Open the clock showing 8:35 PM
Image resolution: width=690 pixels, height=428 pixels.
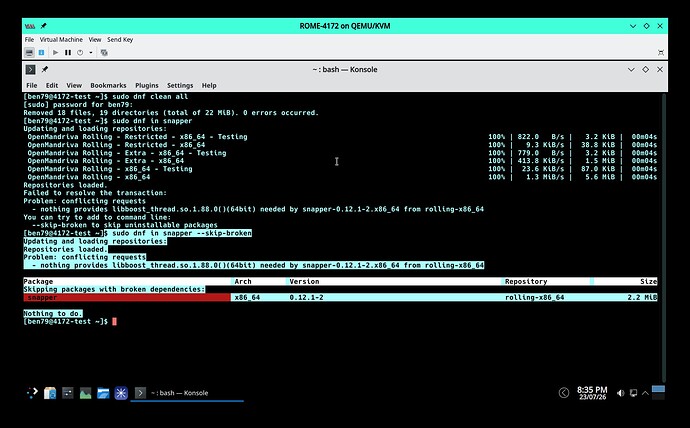coord(592,393)
